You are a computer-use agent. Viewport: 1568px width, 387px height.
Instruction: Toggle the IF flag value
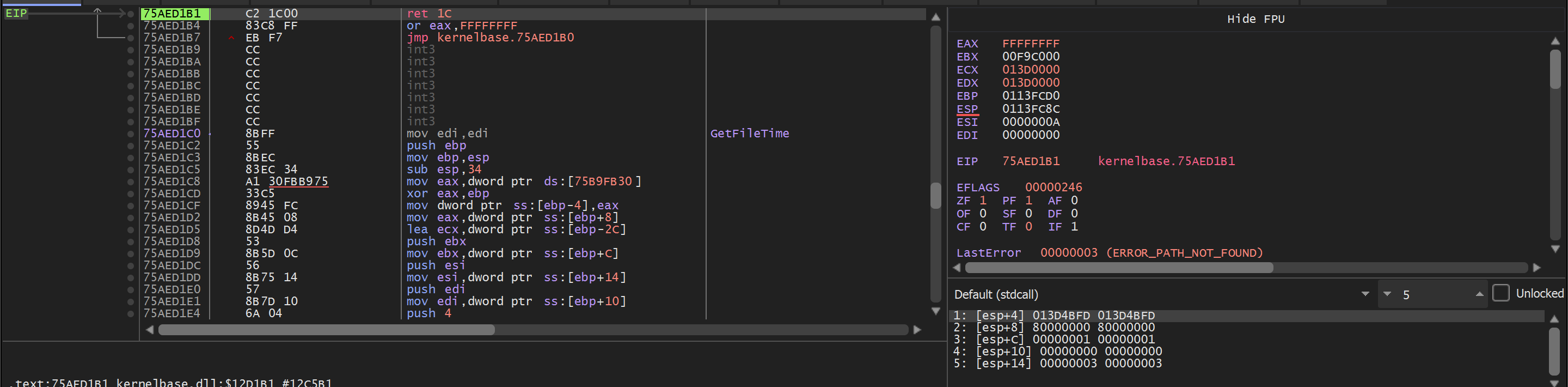tap(1074, 227)
